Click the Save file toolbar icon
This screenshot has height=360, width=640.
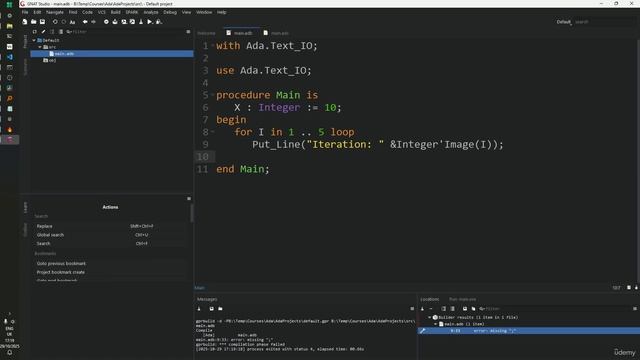[42, 22]
